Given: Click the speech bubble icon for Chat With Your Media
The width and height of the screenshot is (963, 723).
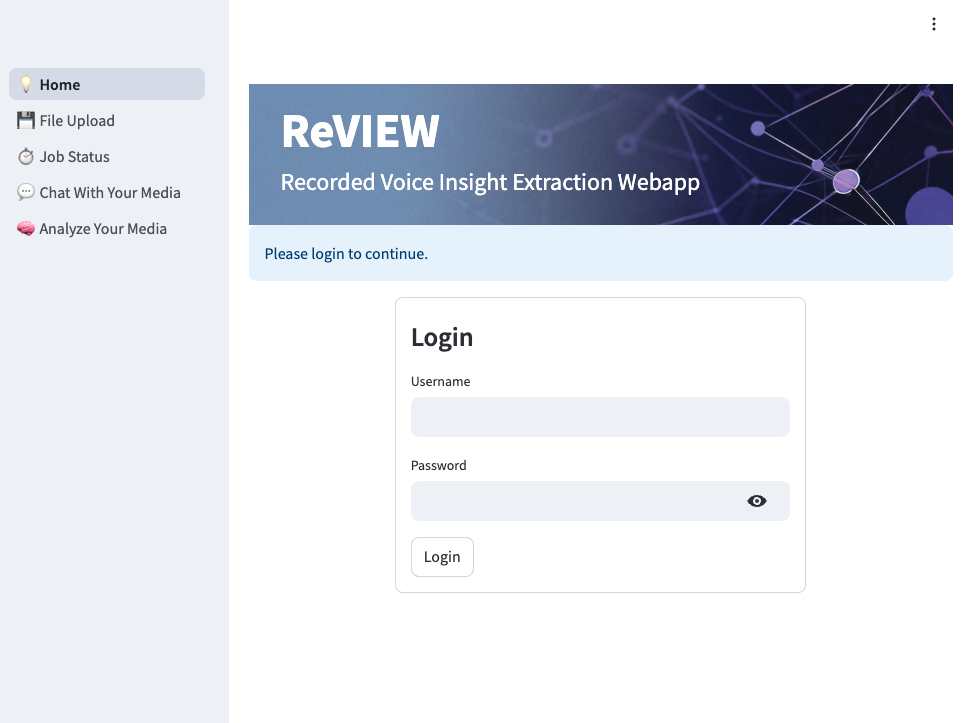Looking at the screenshot, I should [25, 192].
